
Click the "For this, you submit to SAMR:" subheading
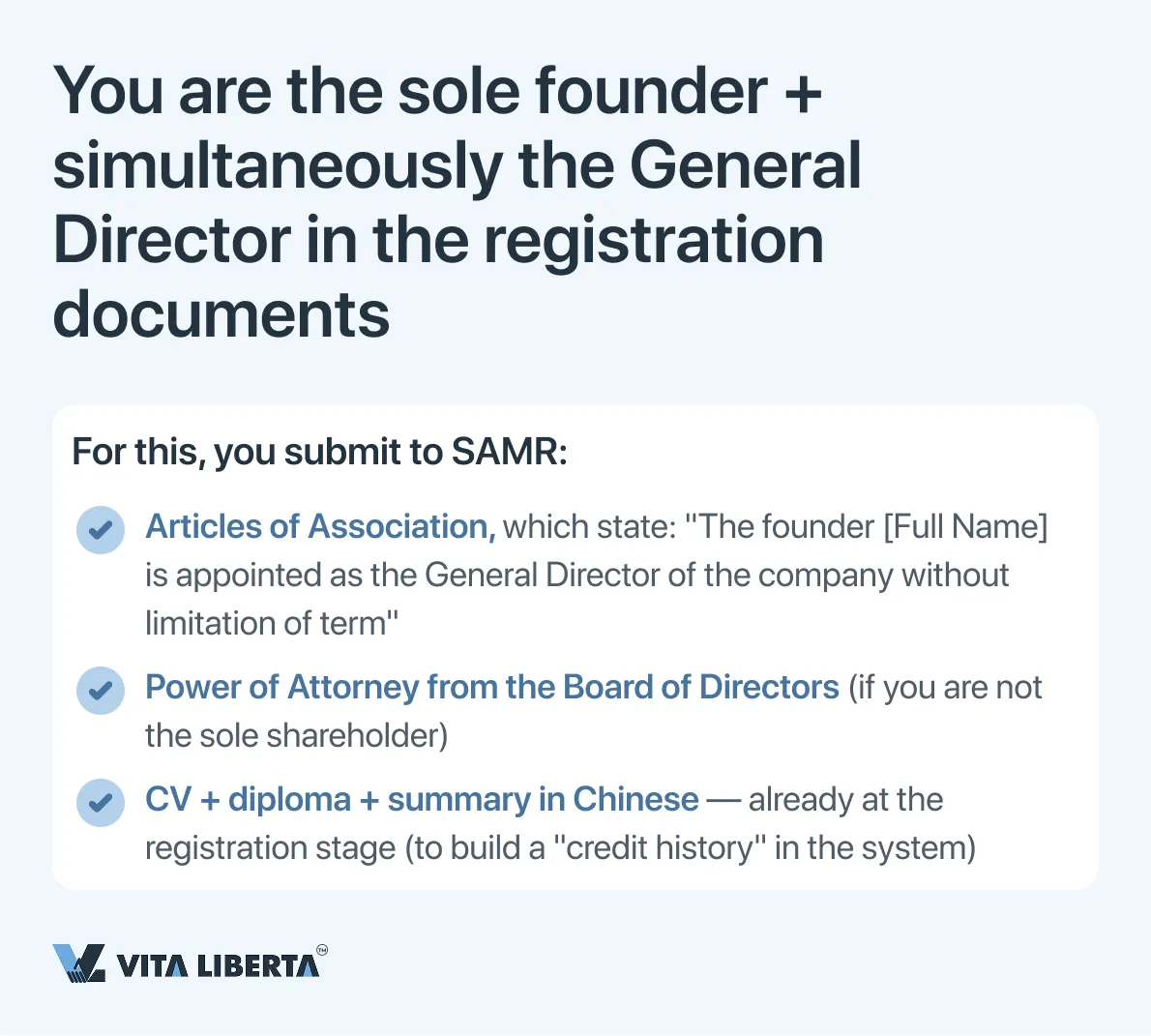319,452
